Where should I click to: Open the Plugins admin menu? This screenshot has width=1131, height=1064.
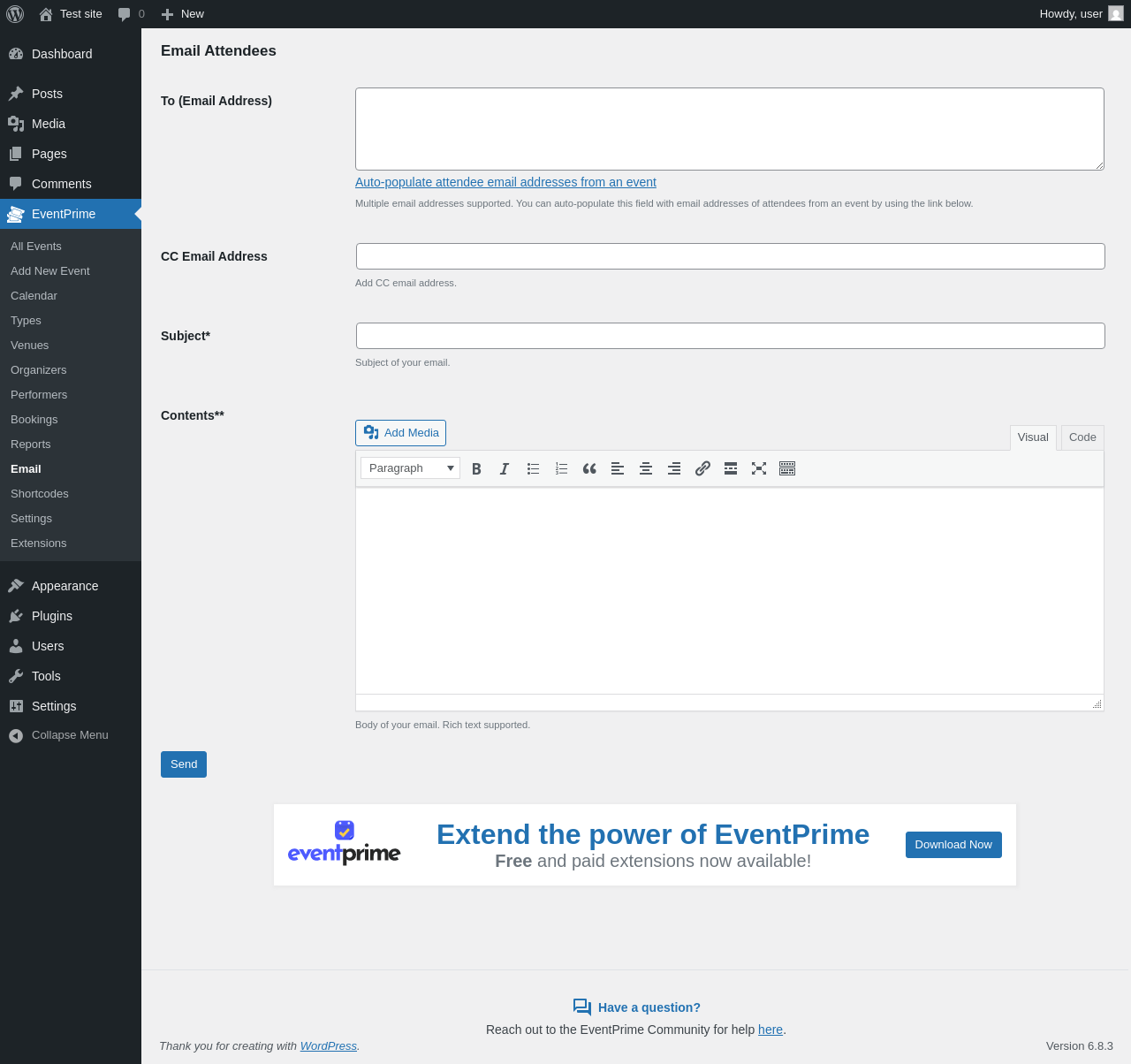[x=52, y=616]
